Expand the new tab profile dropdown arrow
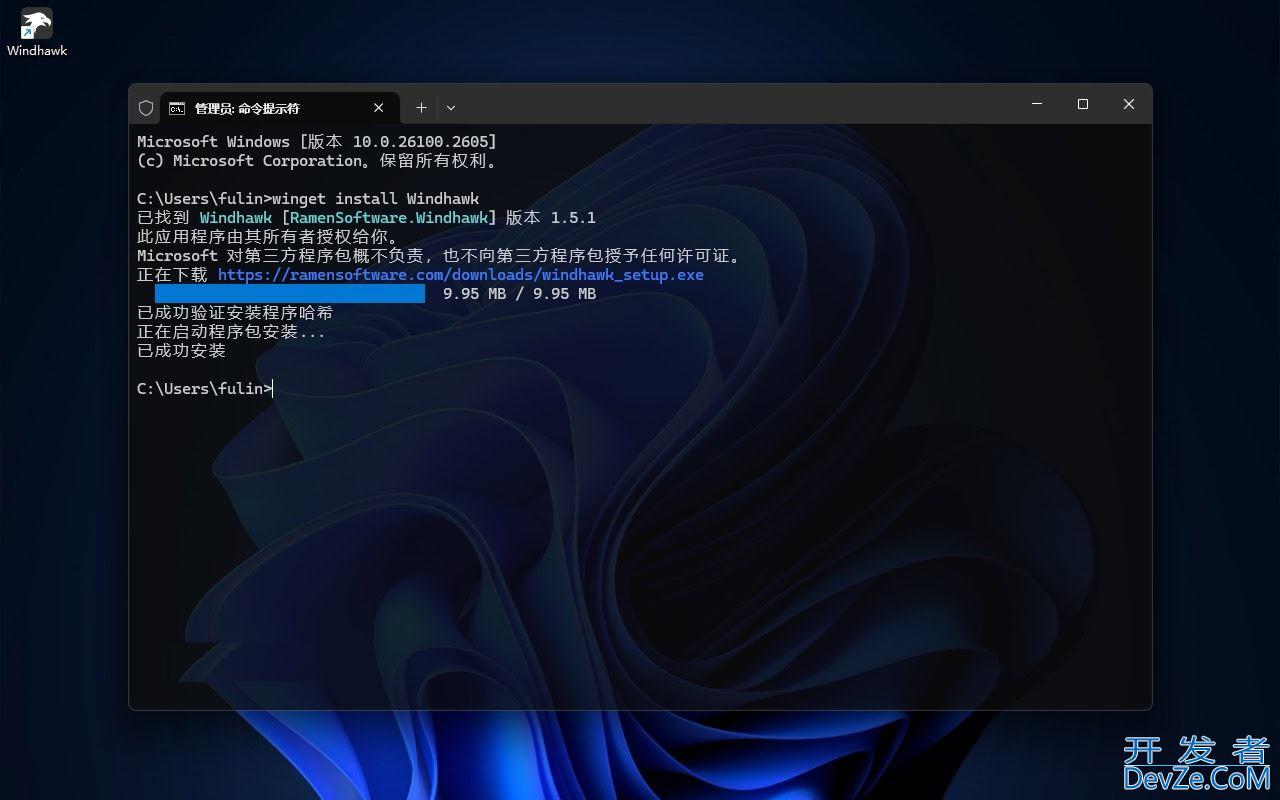The image size is (1280, 800). 451,108
